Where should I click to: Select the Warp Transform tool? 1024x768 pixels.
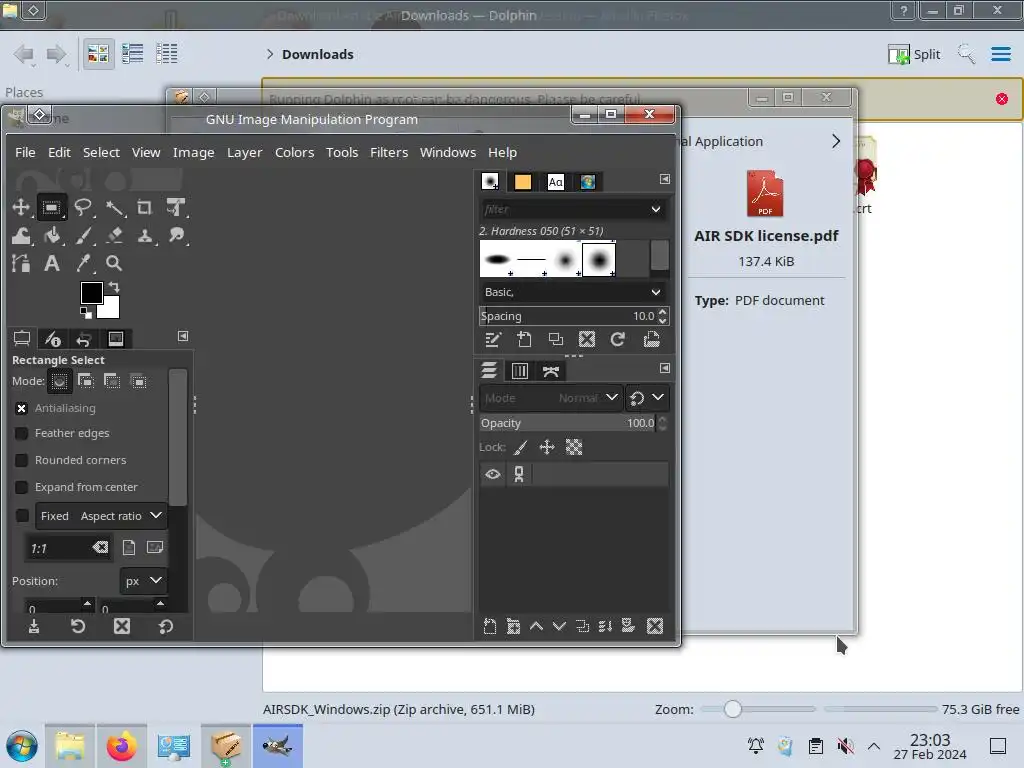click(21, 236)
